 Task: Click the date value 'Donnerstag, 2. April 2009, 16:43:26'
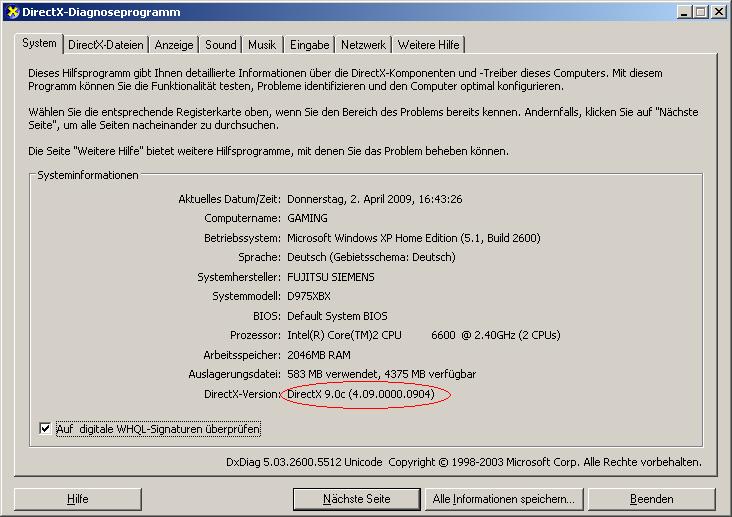374,199
